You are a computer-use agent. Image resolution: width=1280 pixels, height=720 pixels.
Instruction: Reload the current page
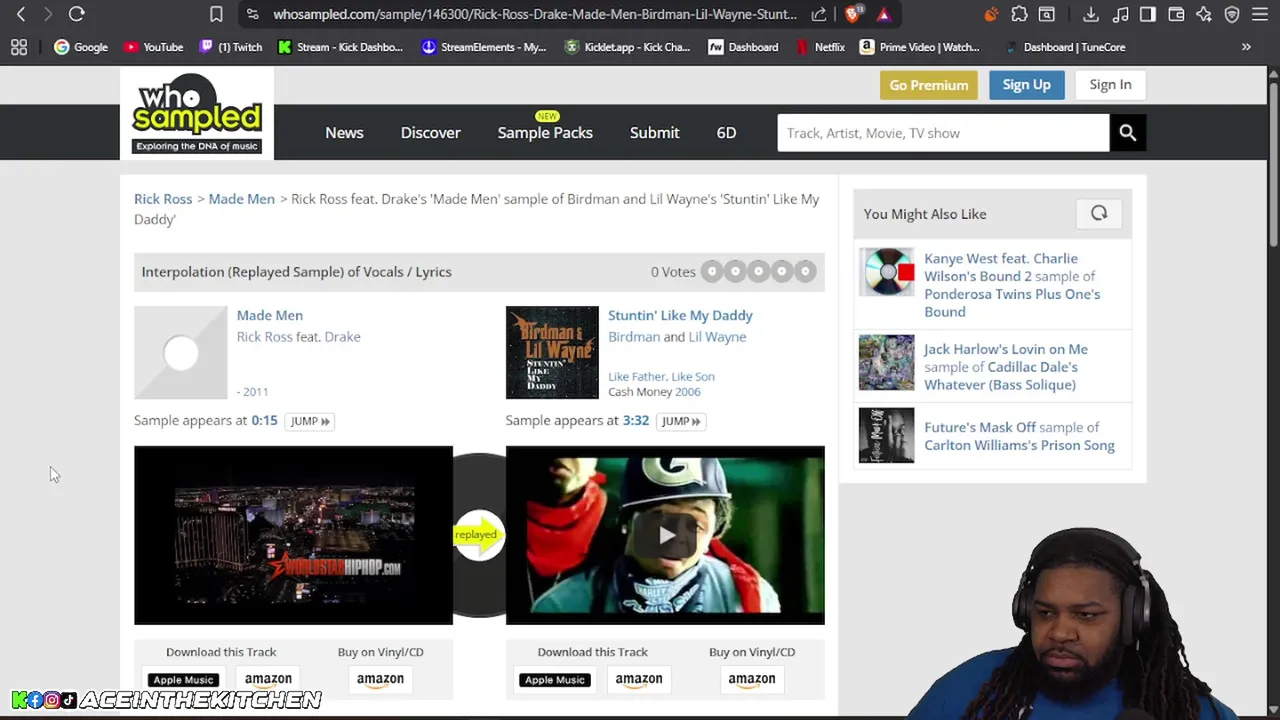[76, 14]
